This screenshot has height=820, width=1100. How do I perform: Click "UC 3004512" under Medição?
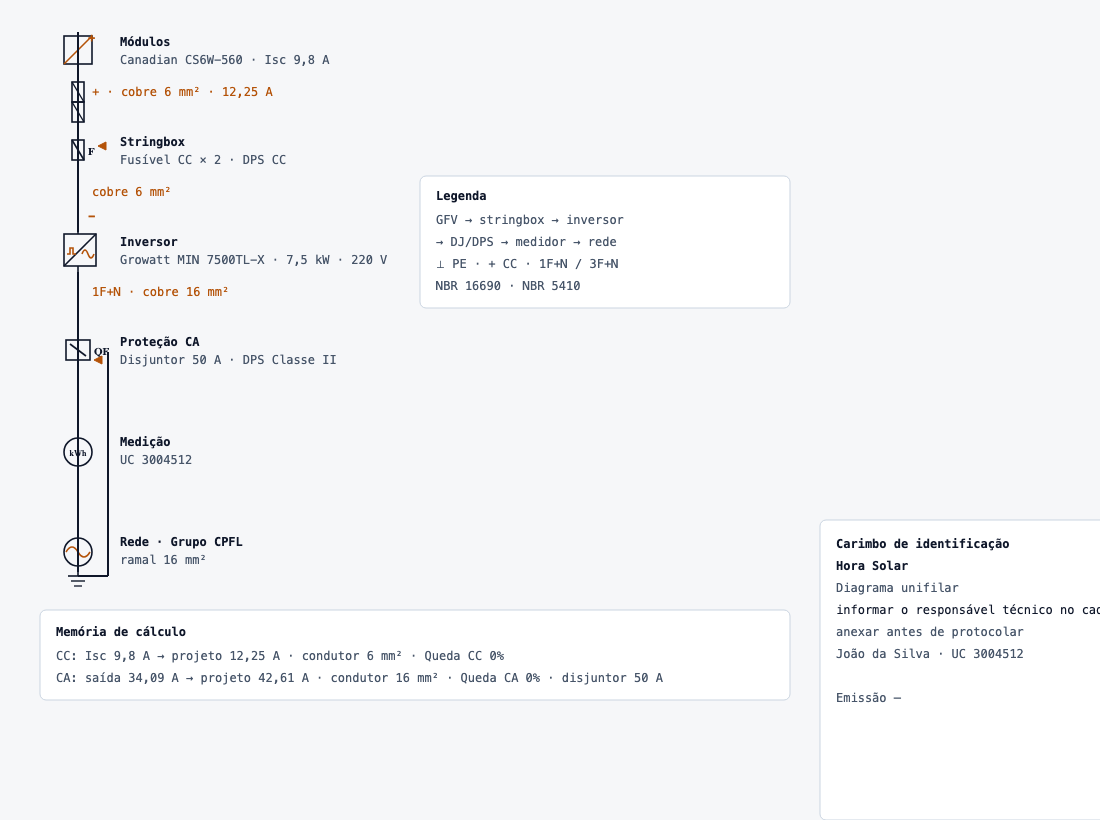click(156, 460)
